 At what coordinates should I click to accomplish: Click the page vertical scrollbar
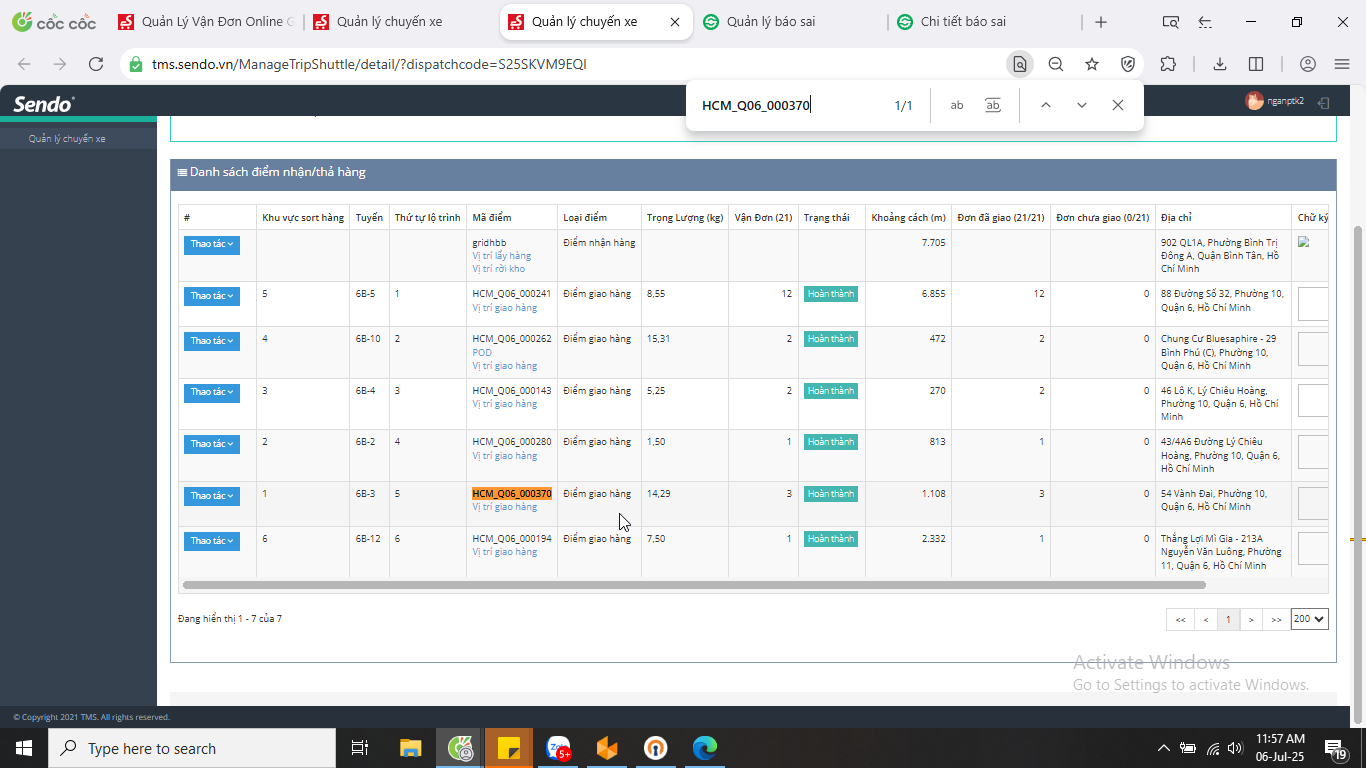click(1357, 475)
